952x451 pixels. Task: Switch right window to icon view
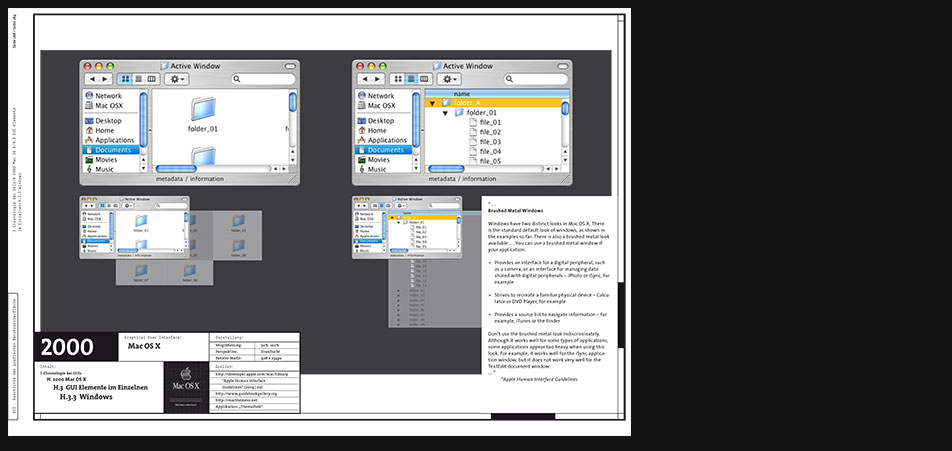tap(398, 79)
